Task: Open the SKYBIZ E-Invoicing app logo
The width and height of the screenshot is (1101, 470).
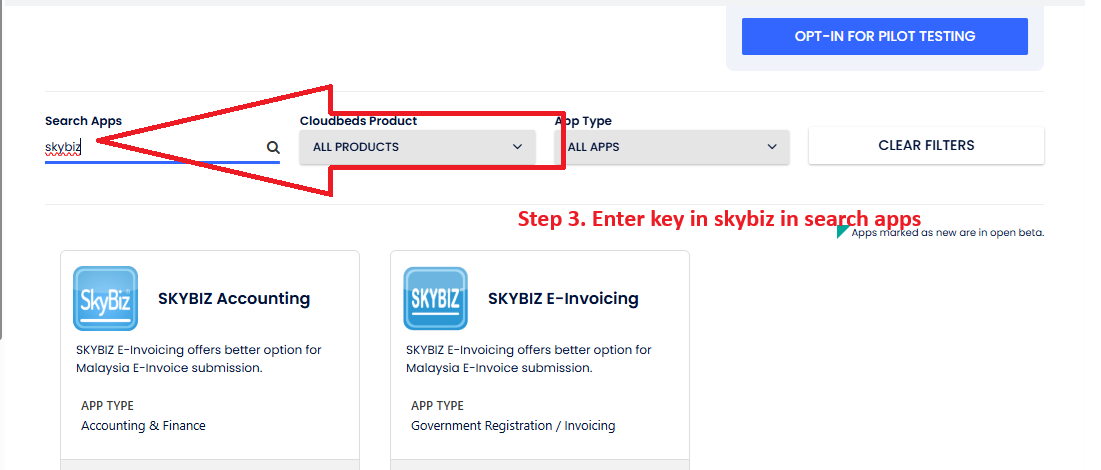Action: [435, 298]
